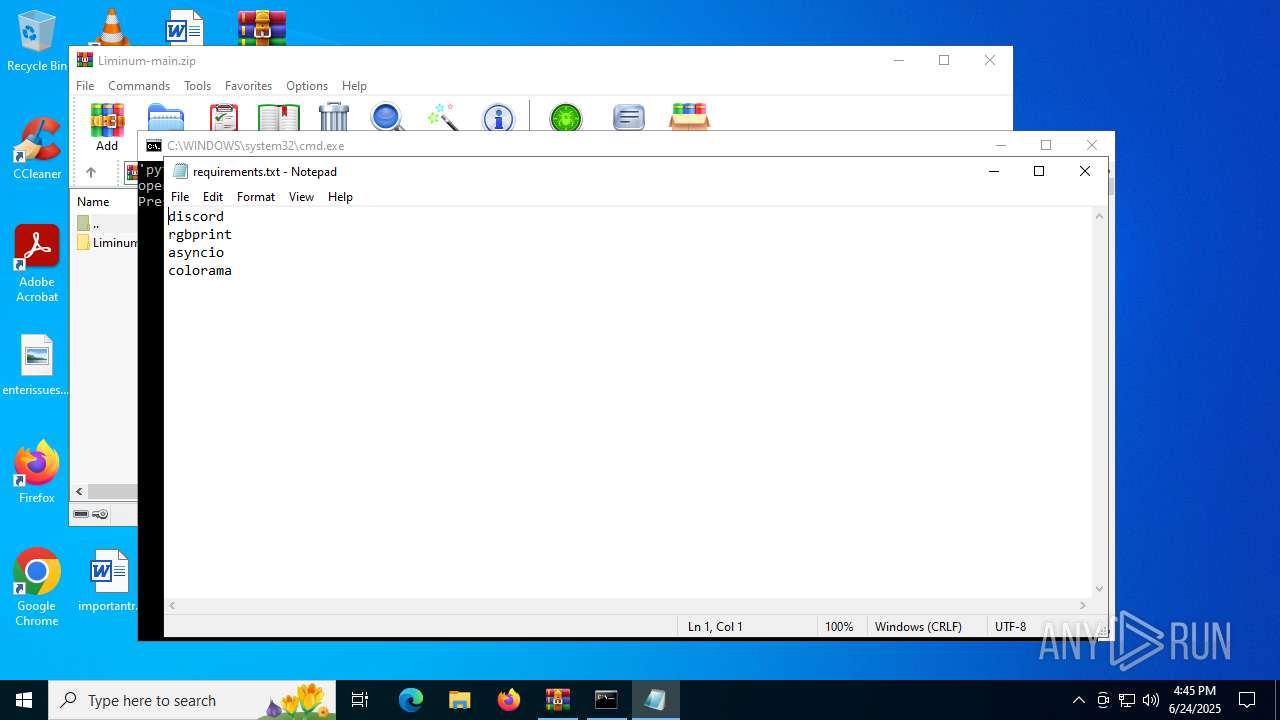Click on the word 'asyncio' in Notepad
The width and height of the screenshot is (1280, 720).
pos(196,252)
